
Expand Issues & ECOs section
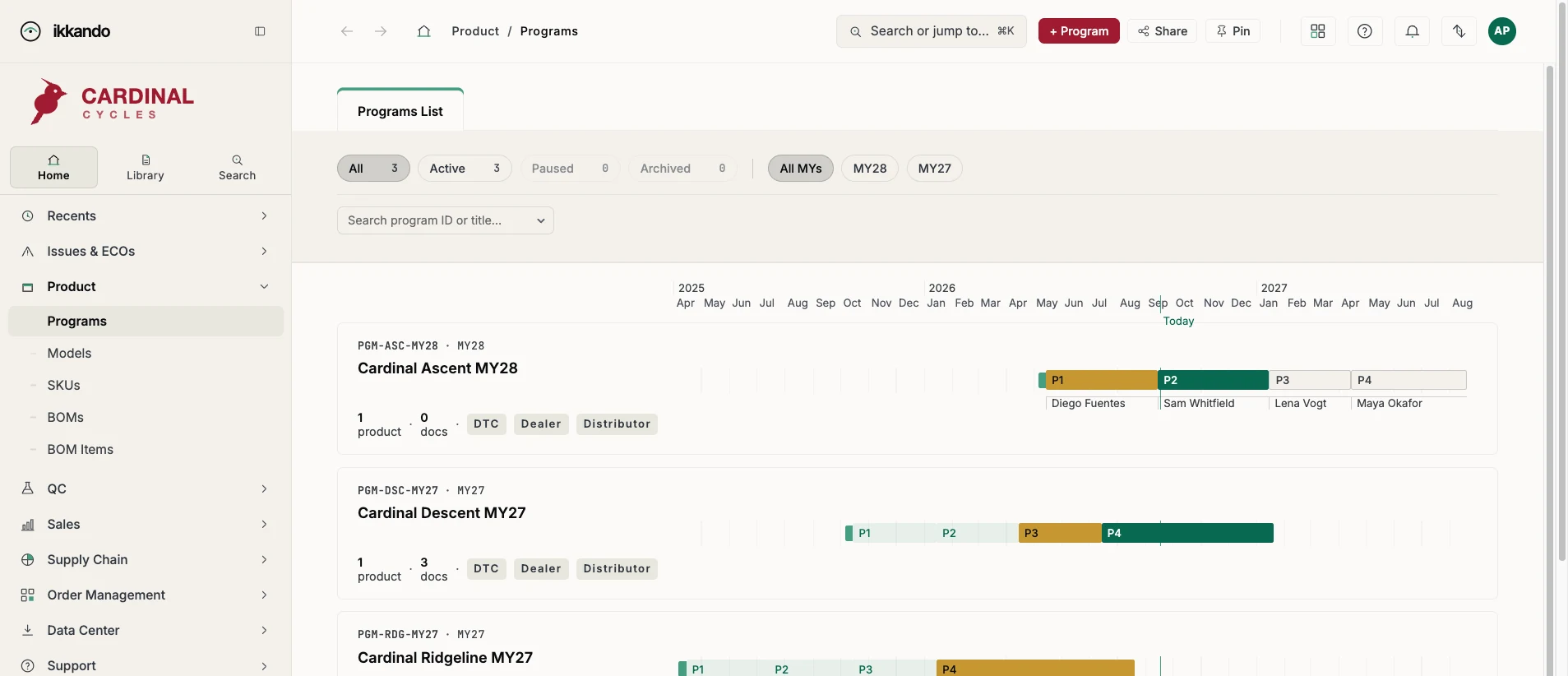click(146, 252)
